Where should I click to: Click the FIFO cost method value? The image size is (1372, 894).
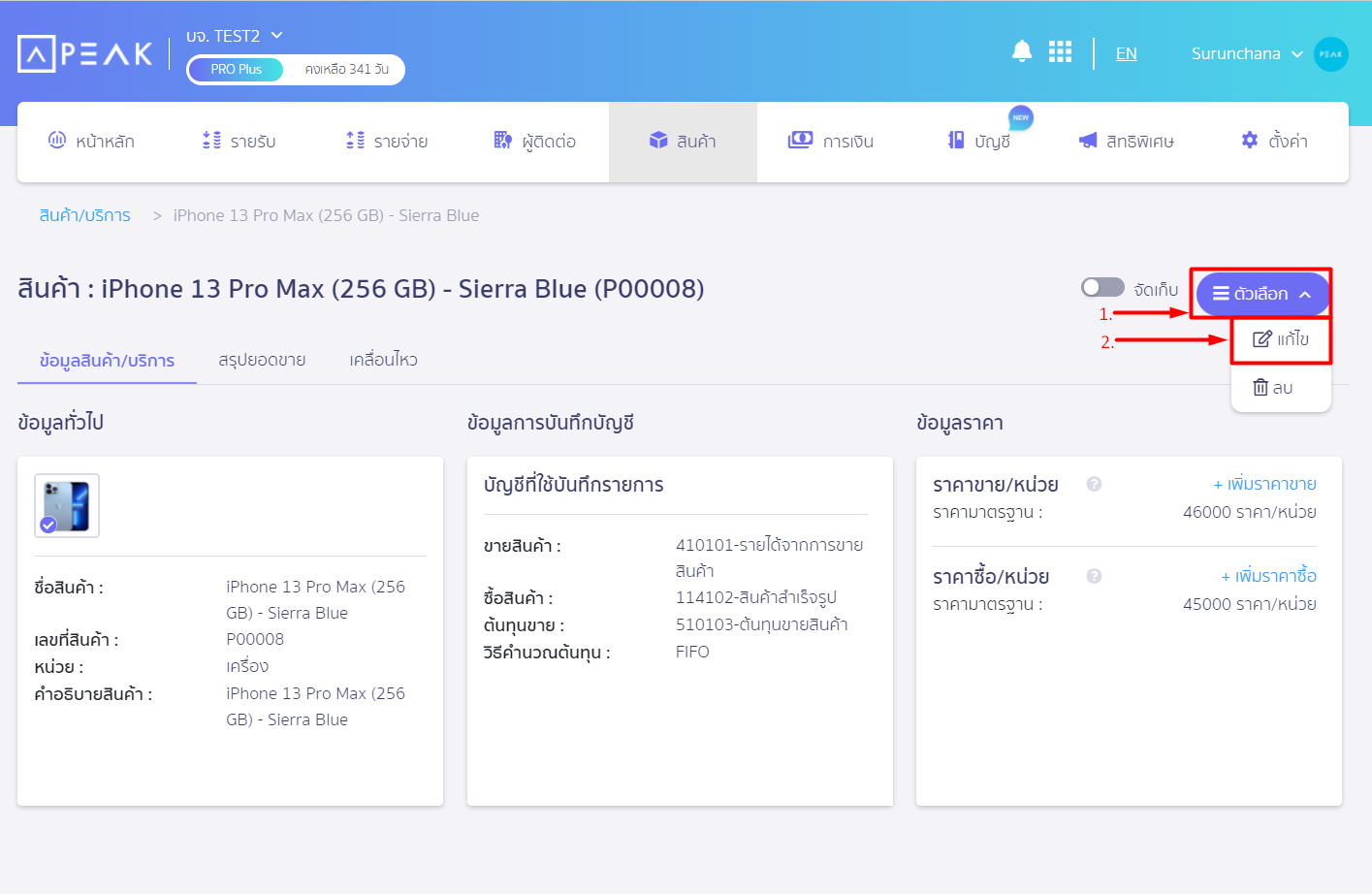pyautogui.click(x=692, y=652)
